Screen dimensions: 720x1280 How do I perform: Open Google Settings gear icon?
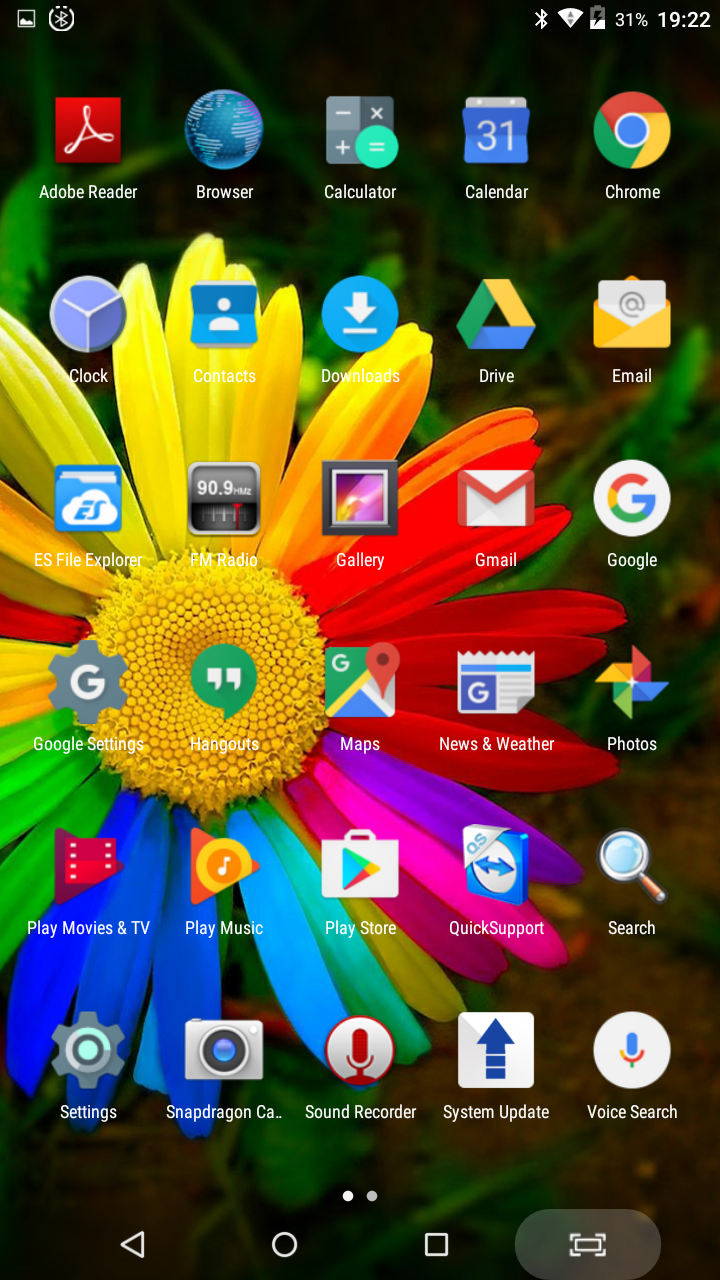(88, 683)
